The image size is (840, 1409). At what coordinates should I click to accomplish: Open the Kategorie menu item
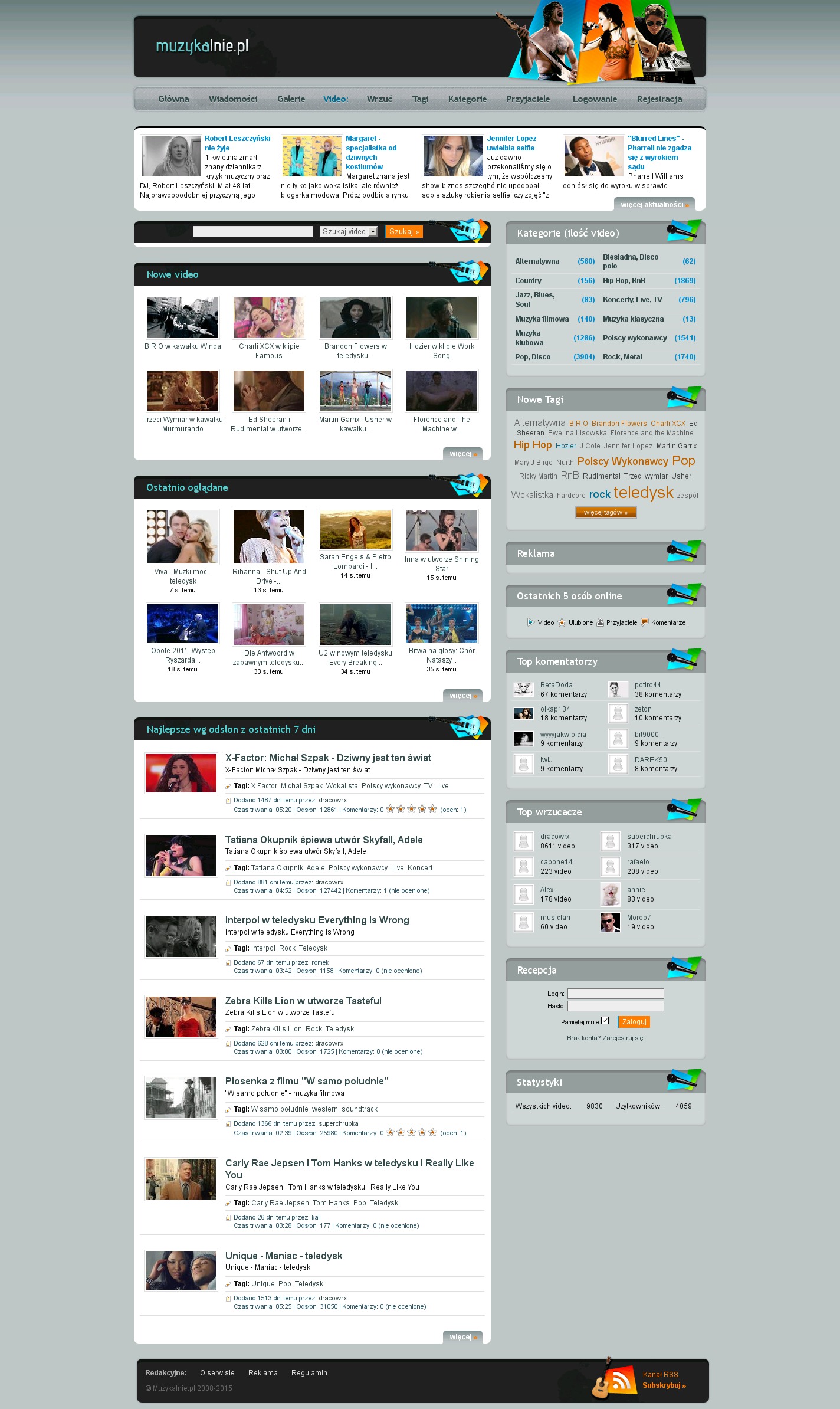point(467,99)
